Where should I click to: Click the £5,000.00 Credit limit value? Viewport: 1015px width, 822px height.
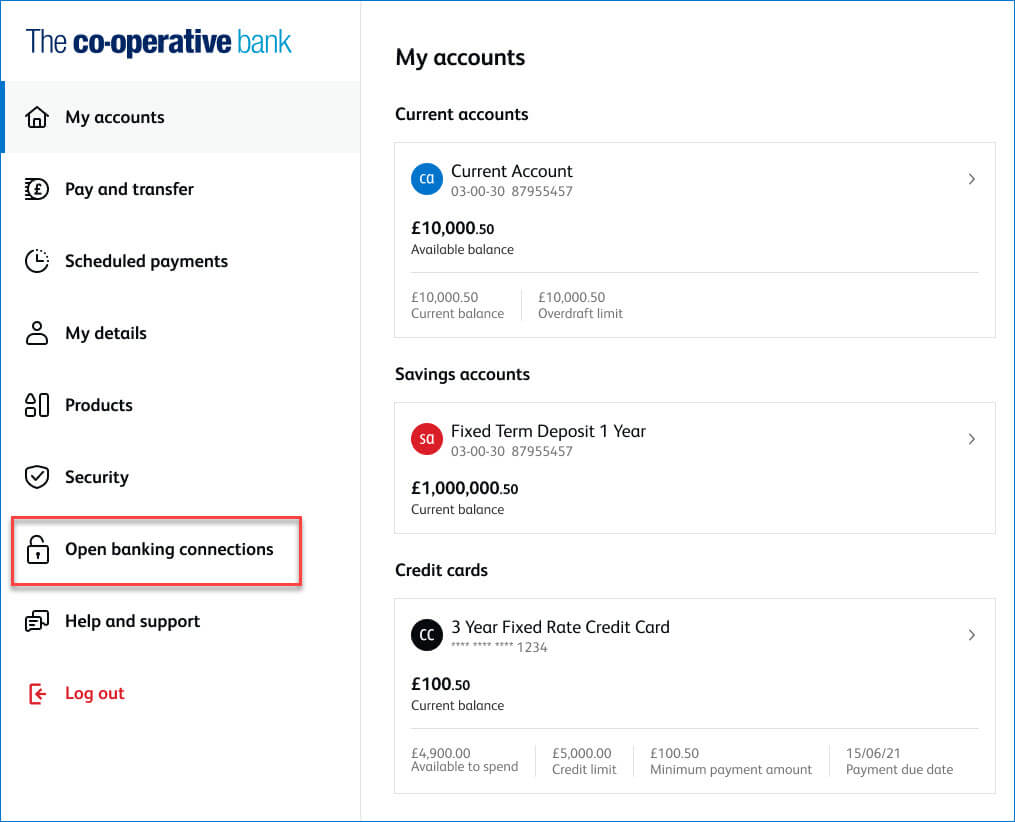581,753
